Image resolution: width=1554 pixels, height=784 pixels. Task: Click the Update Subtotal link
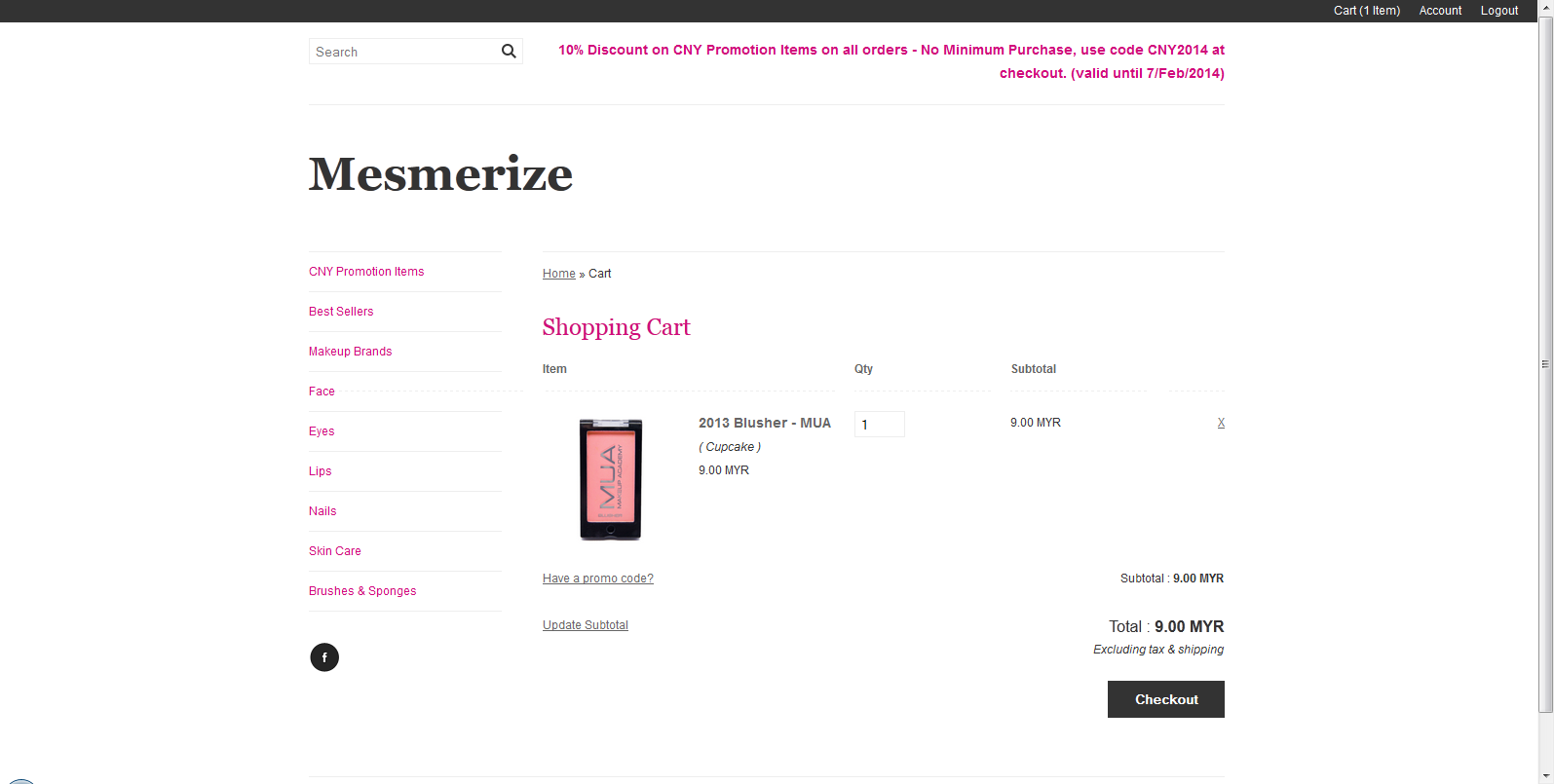point(586,625)
